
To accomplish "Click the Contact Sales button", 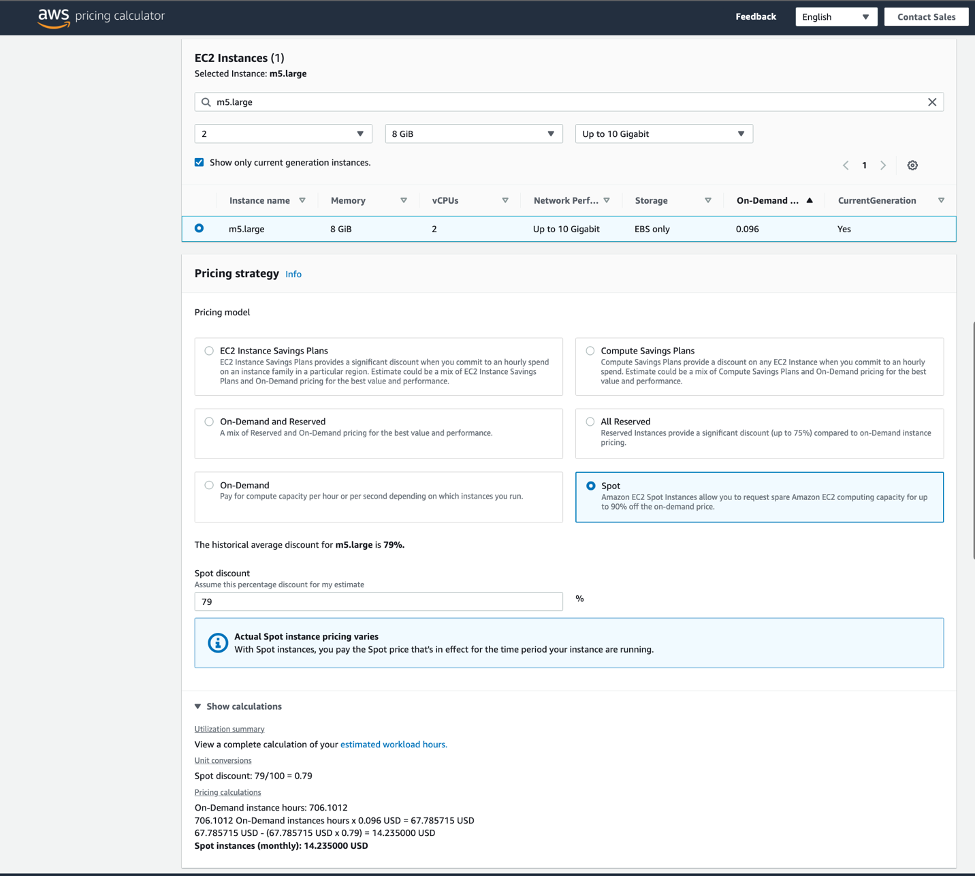I will 926,17.
